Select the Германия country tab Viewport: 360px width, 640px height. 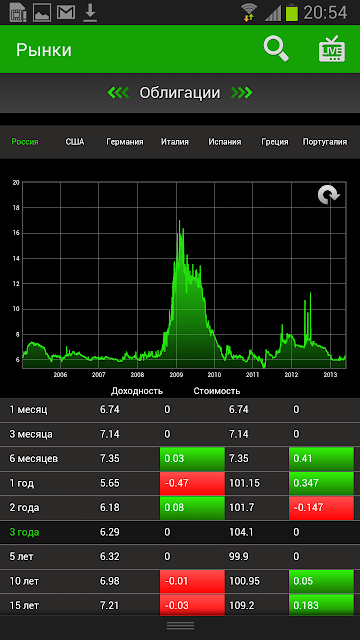click(125, 142)
